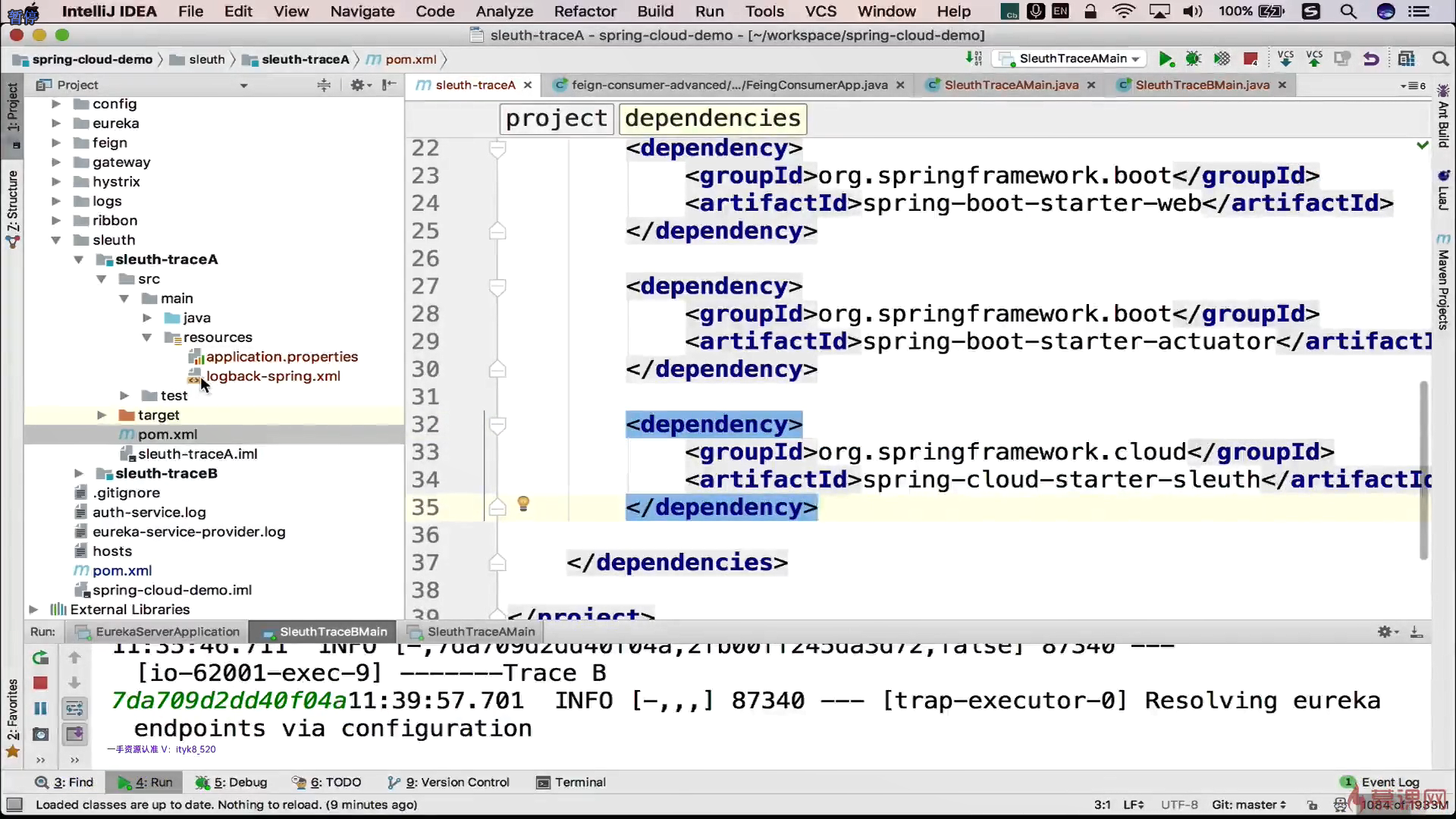
Task: Toggle the Maven Projects side panel
Action: [x=1443, y=284]
